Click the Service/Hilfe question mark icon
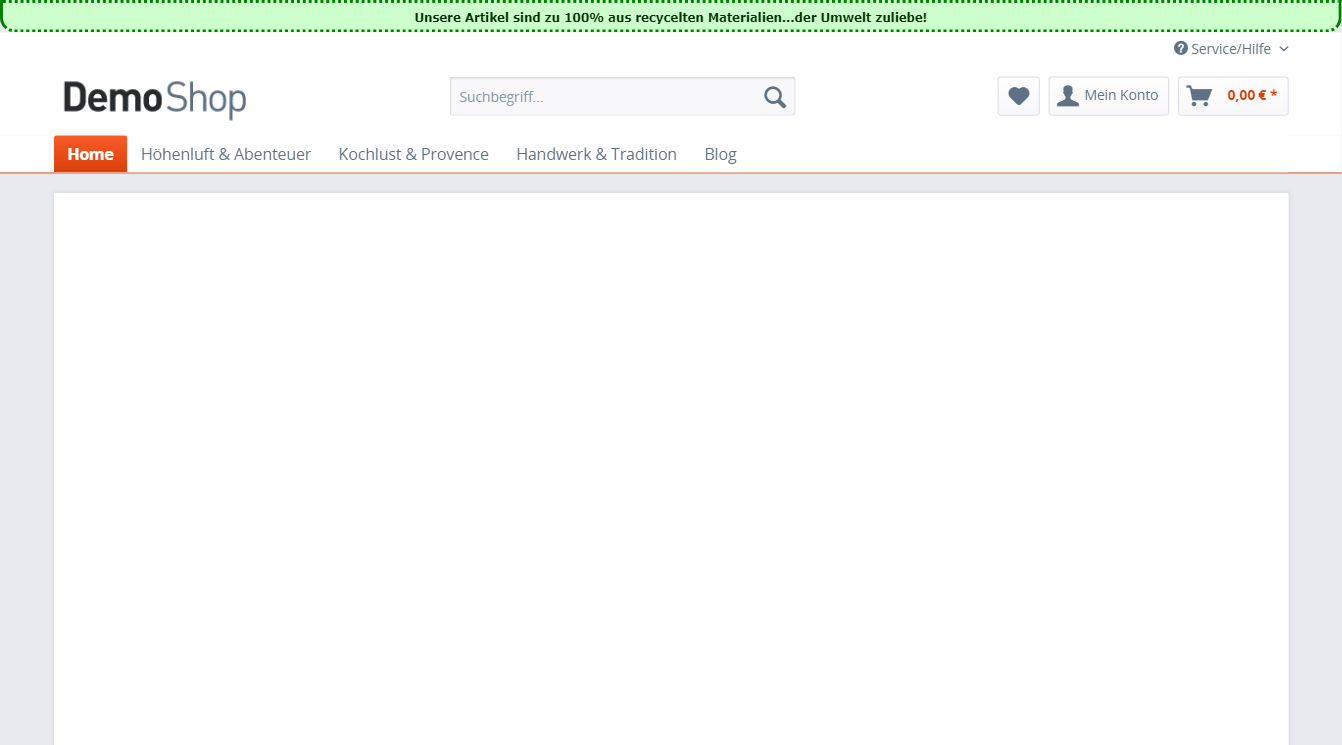This screenshot has height=745, width=1342. tap(1181, 48)
